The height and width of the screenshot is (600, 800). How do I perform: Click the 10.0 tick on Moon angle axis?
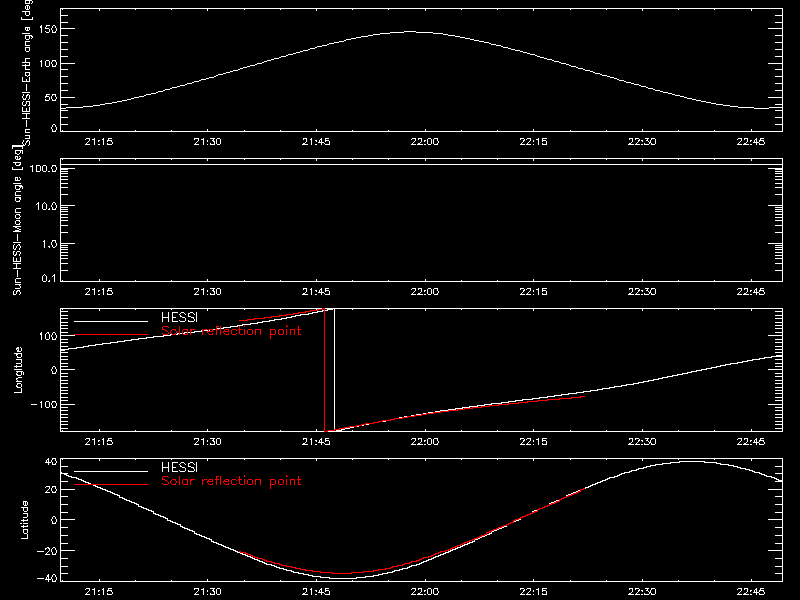[46, 207]
